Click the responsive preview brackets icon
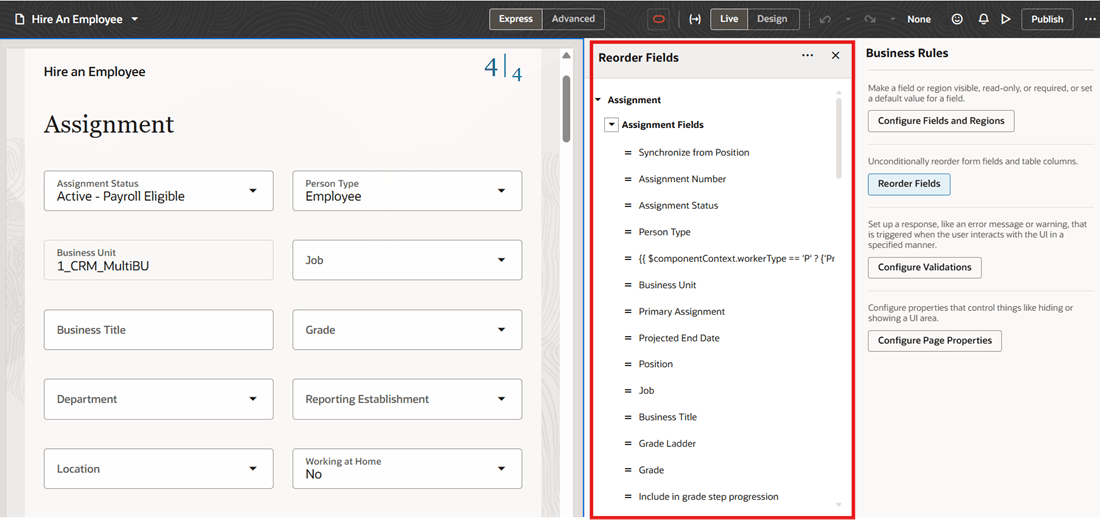This screenshot has height=520, width=1100. [x=695, y=19]
